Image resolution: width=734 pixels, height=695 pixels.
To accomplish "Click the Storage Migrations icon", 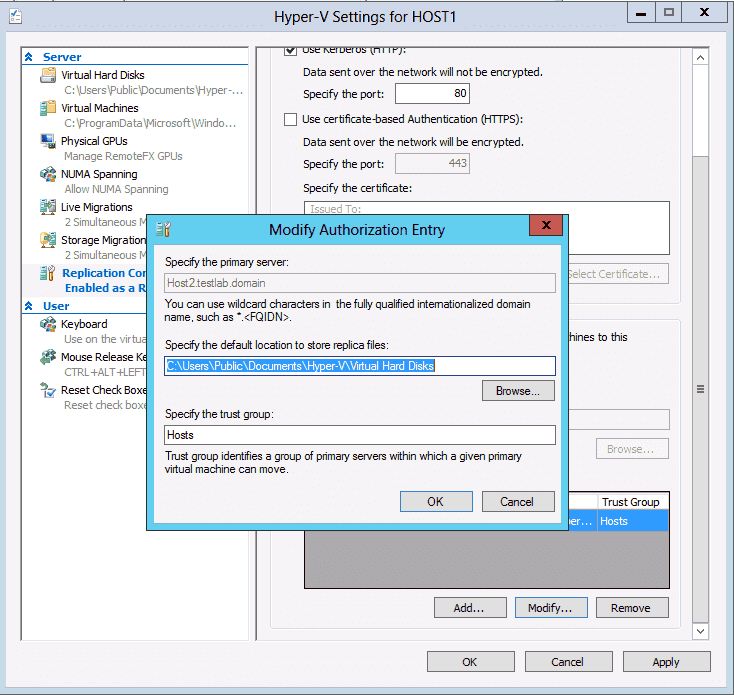I will [48, 240].
